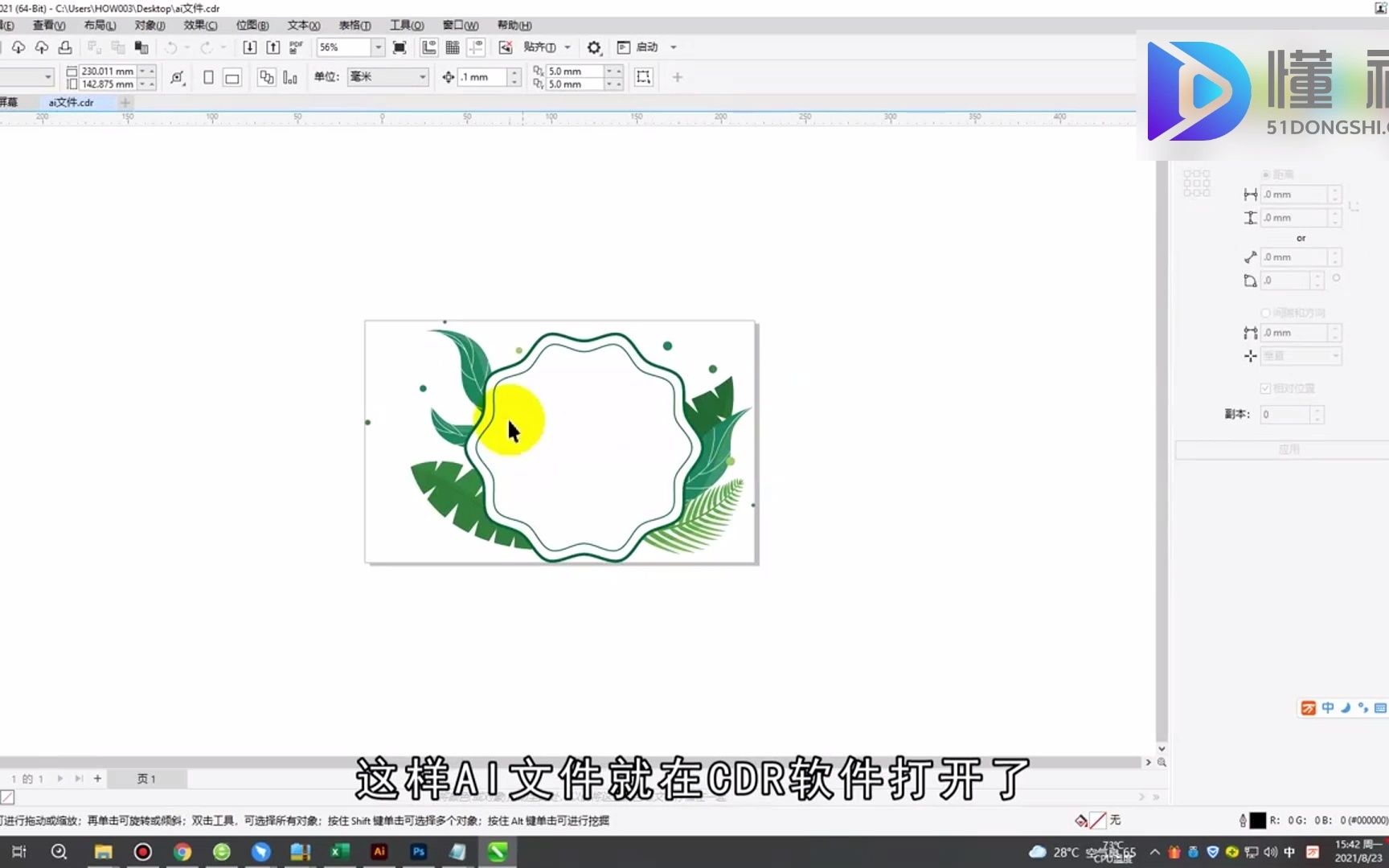Click the treat-as-filled icon in property bar
The height and width of the screenshot is (868, 1389).
(644, 77)
